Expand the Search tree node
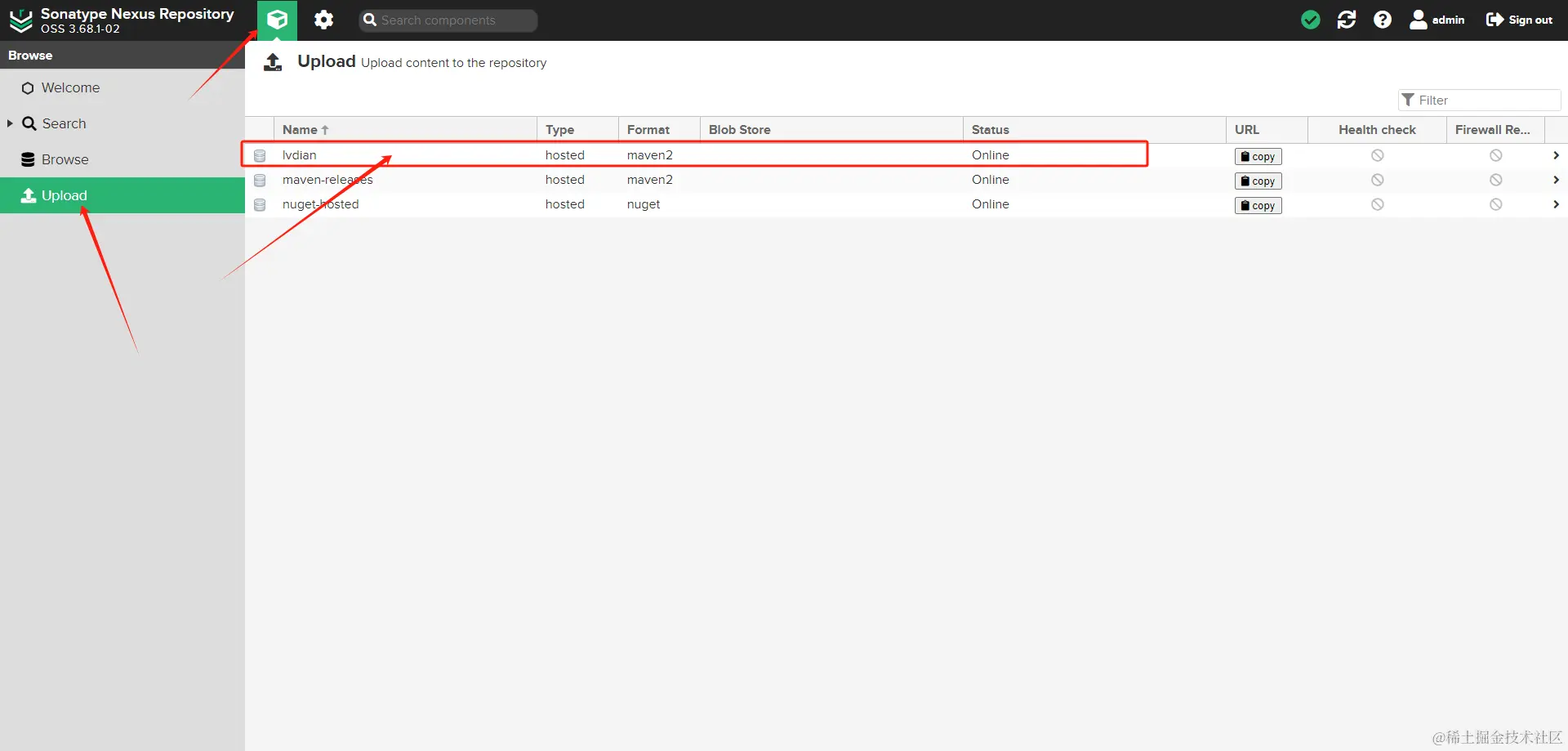This screenshot has height=751, width=1568. click(10, 123)
